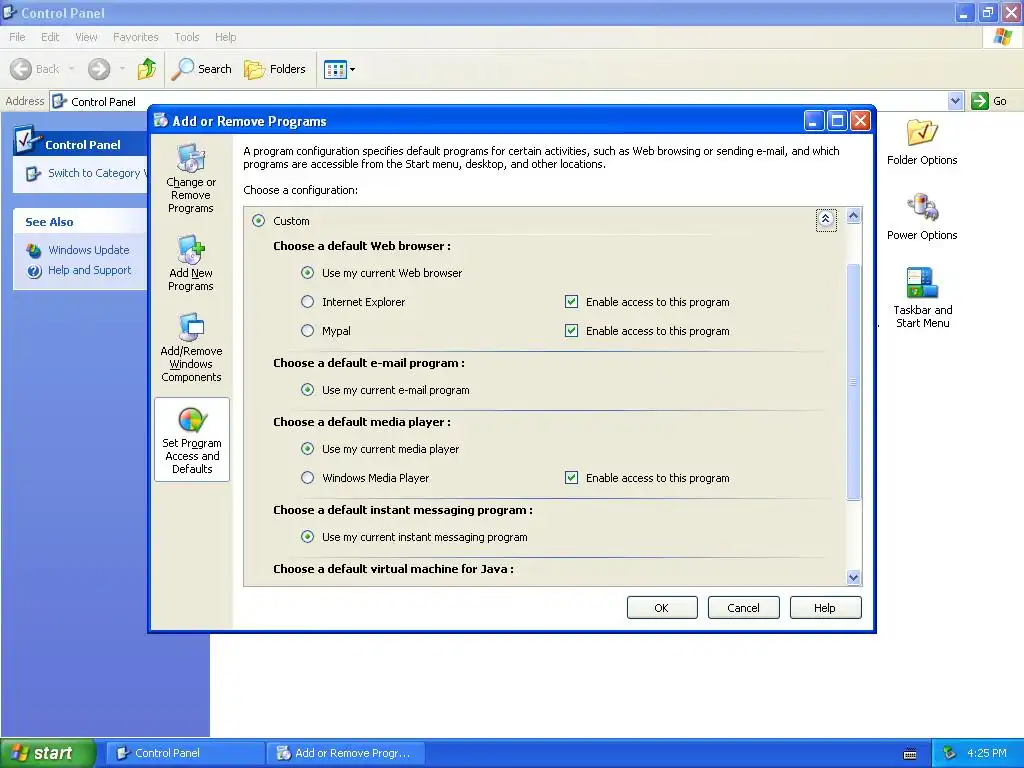Click the Help button in dialog

click(x=825, y=608)
